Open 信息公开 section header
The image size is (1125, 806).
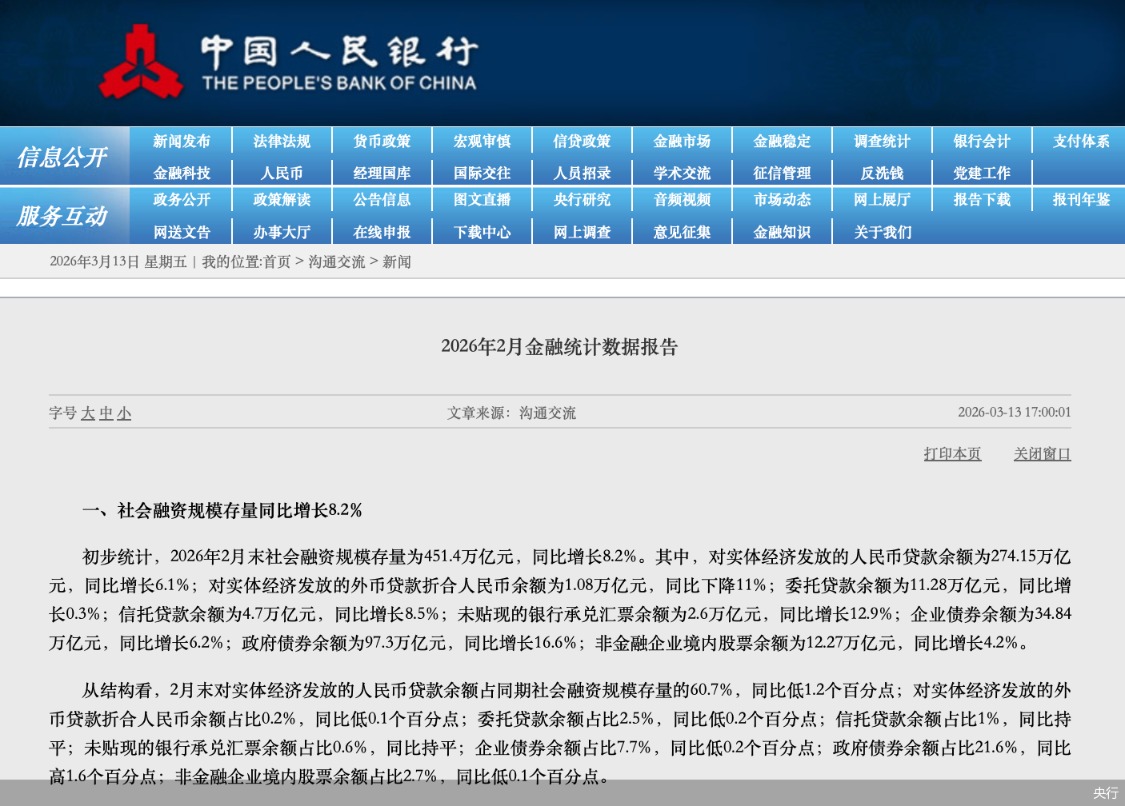pos(63,156)
